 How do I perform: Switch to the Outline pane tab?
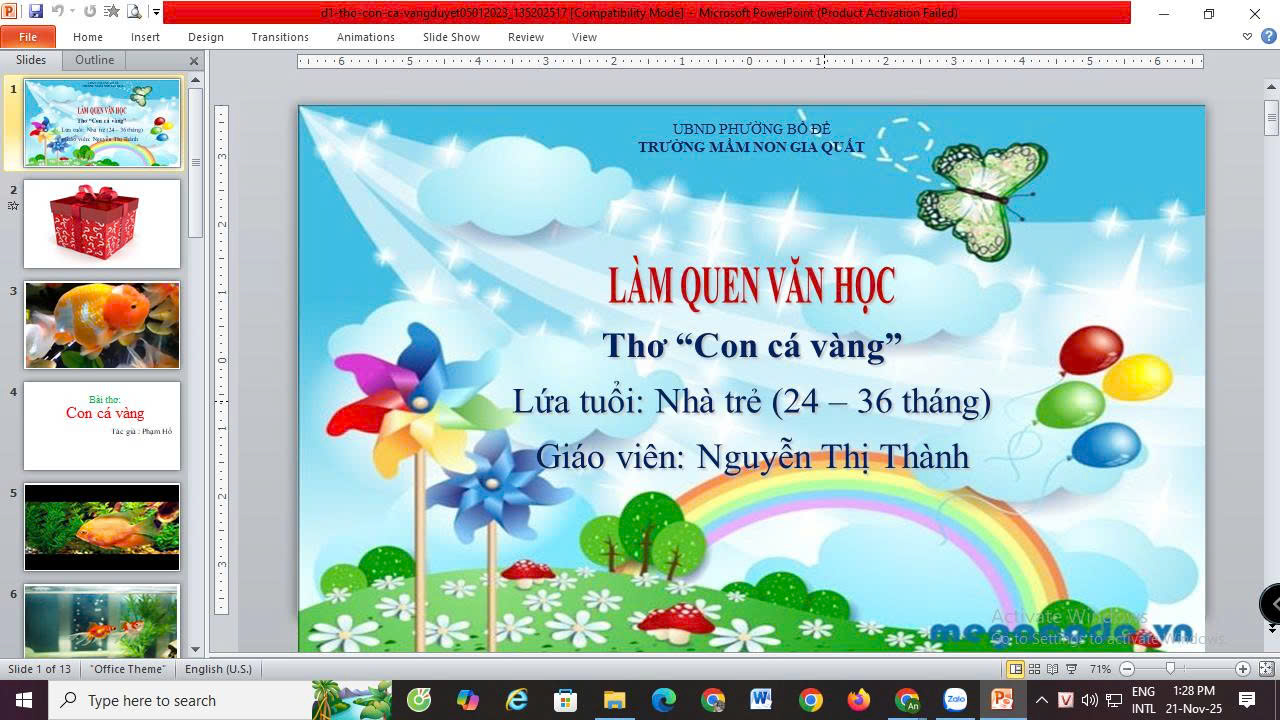[x=94, y=60]
